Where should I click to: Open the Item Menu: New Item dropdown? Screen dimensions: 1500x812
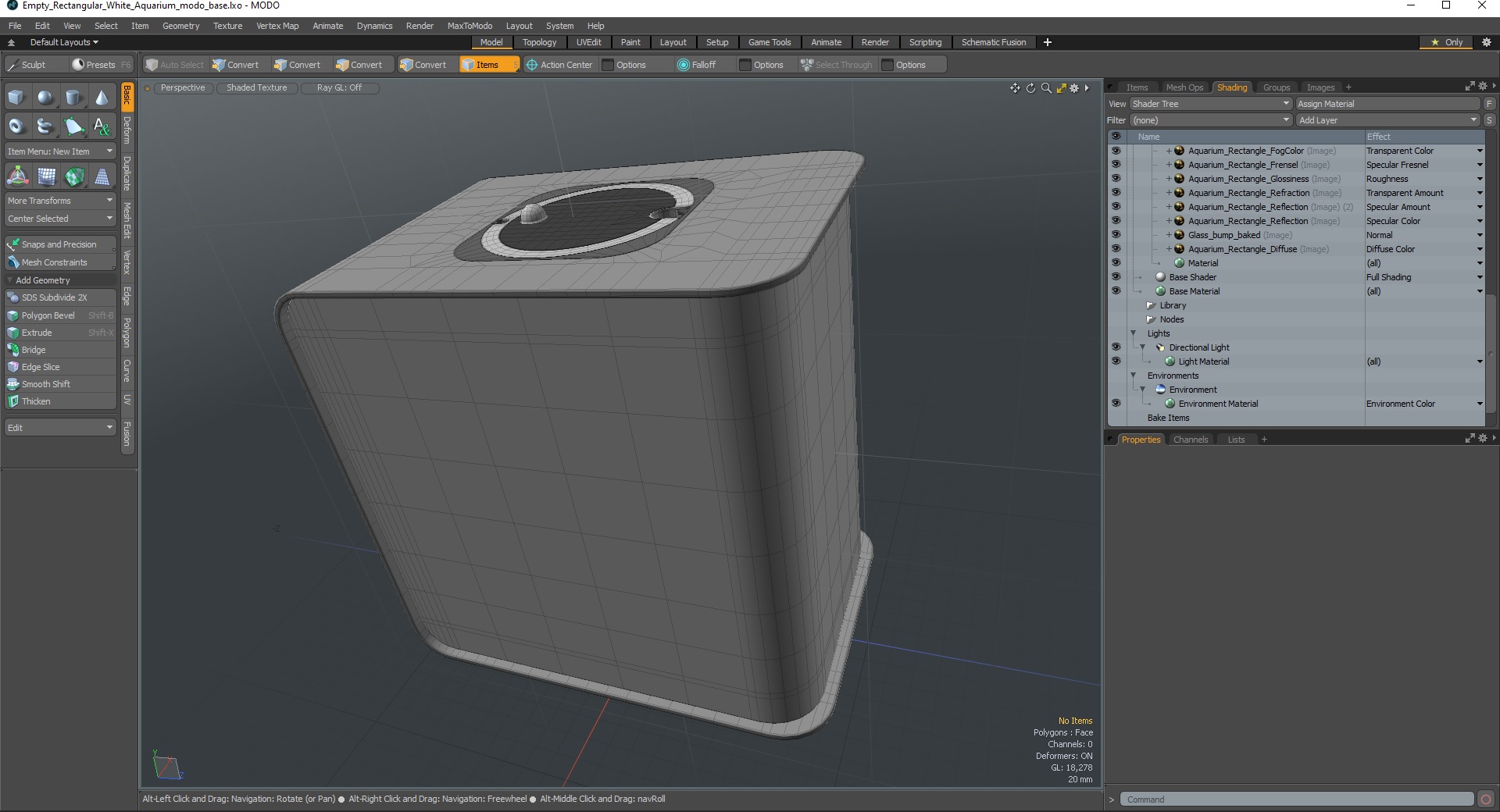60,151
